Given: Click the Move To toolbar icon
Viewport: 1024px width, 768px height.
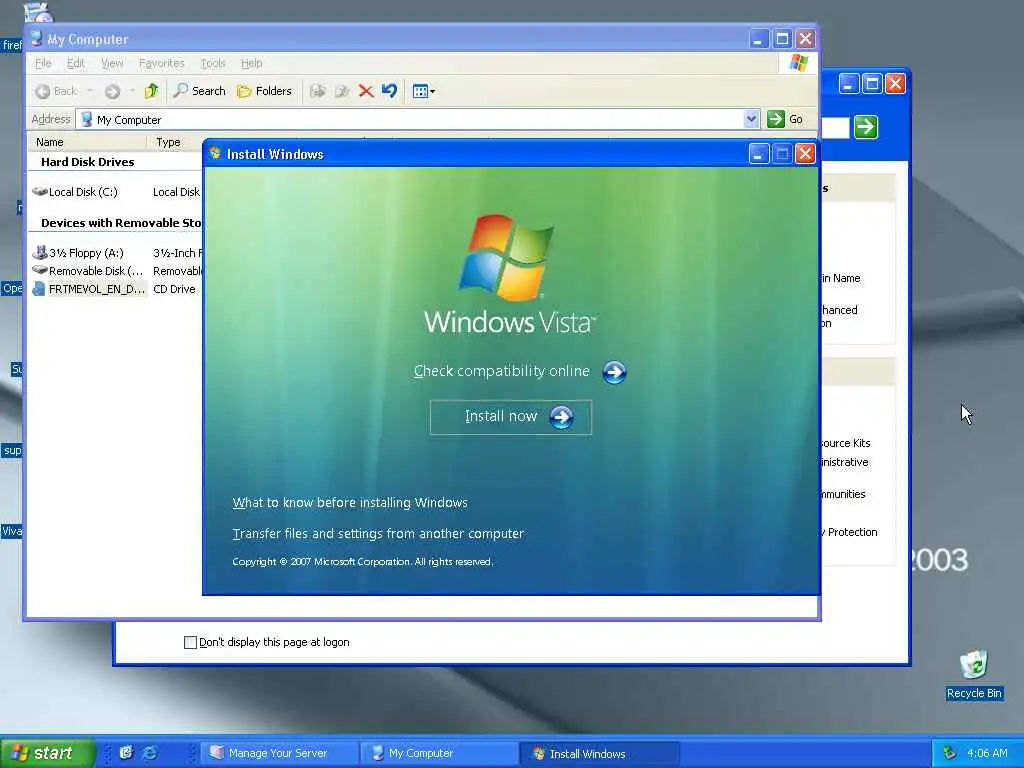Looking at the screenshot, I should point(318,91).
